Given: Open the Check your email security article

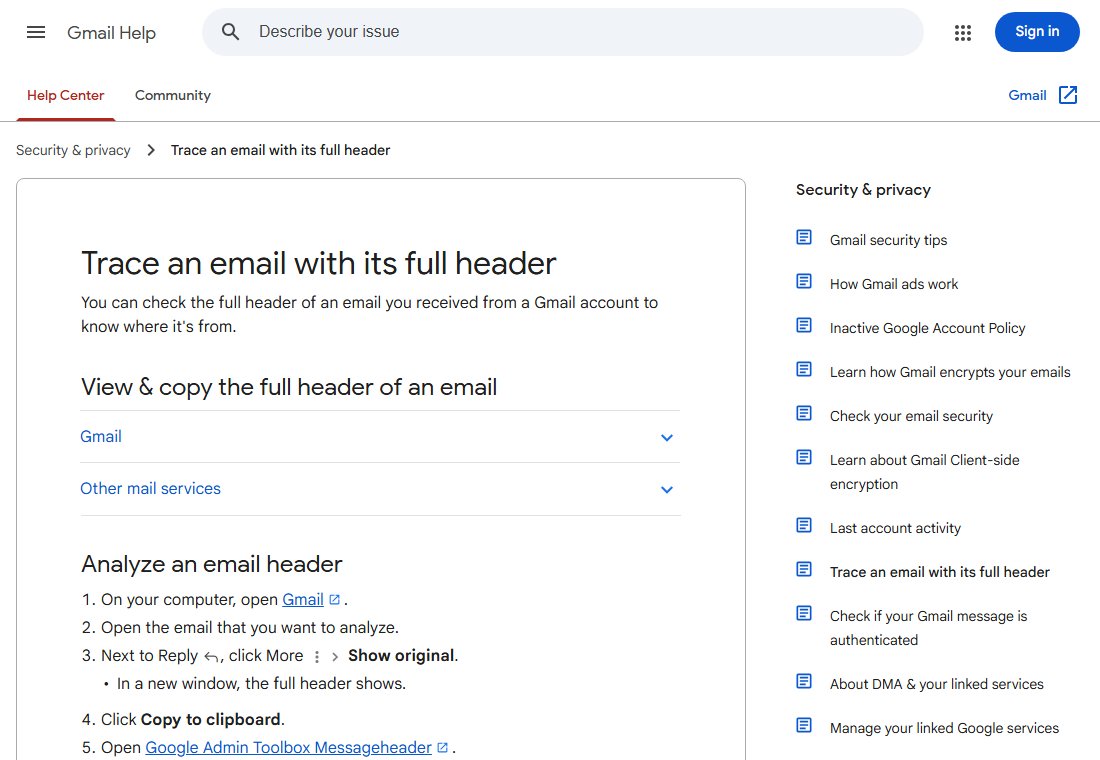Looking at the screenshot, I should (x=911, y=416).
